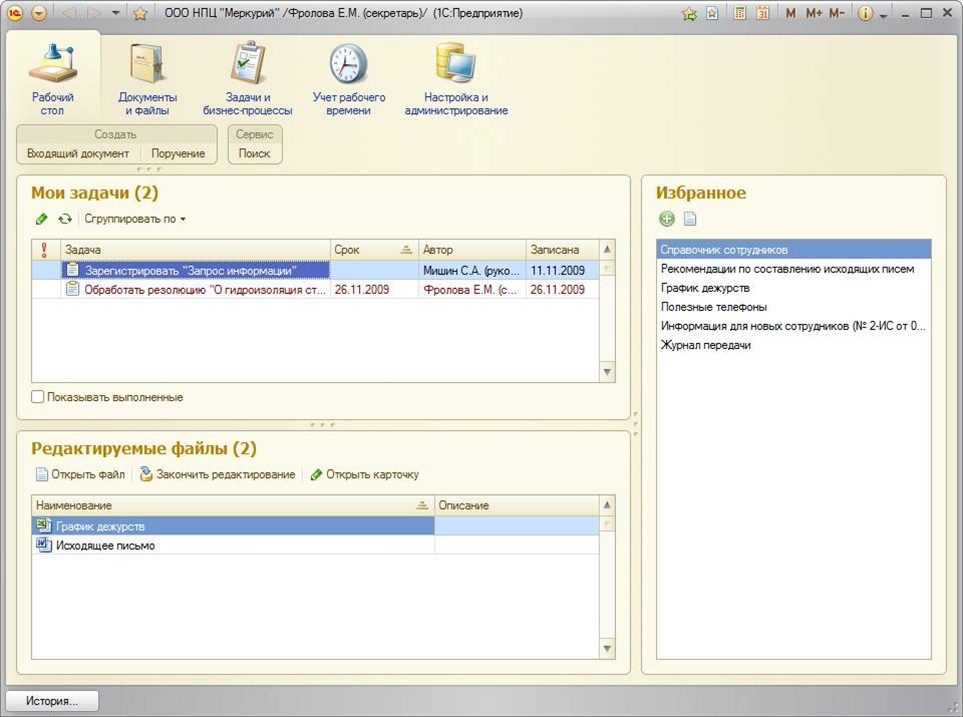Click the star favorites icon in title bar
The image size is (963, 717).
(140, 14)
